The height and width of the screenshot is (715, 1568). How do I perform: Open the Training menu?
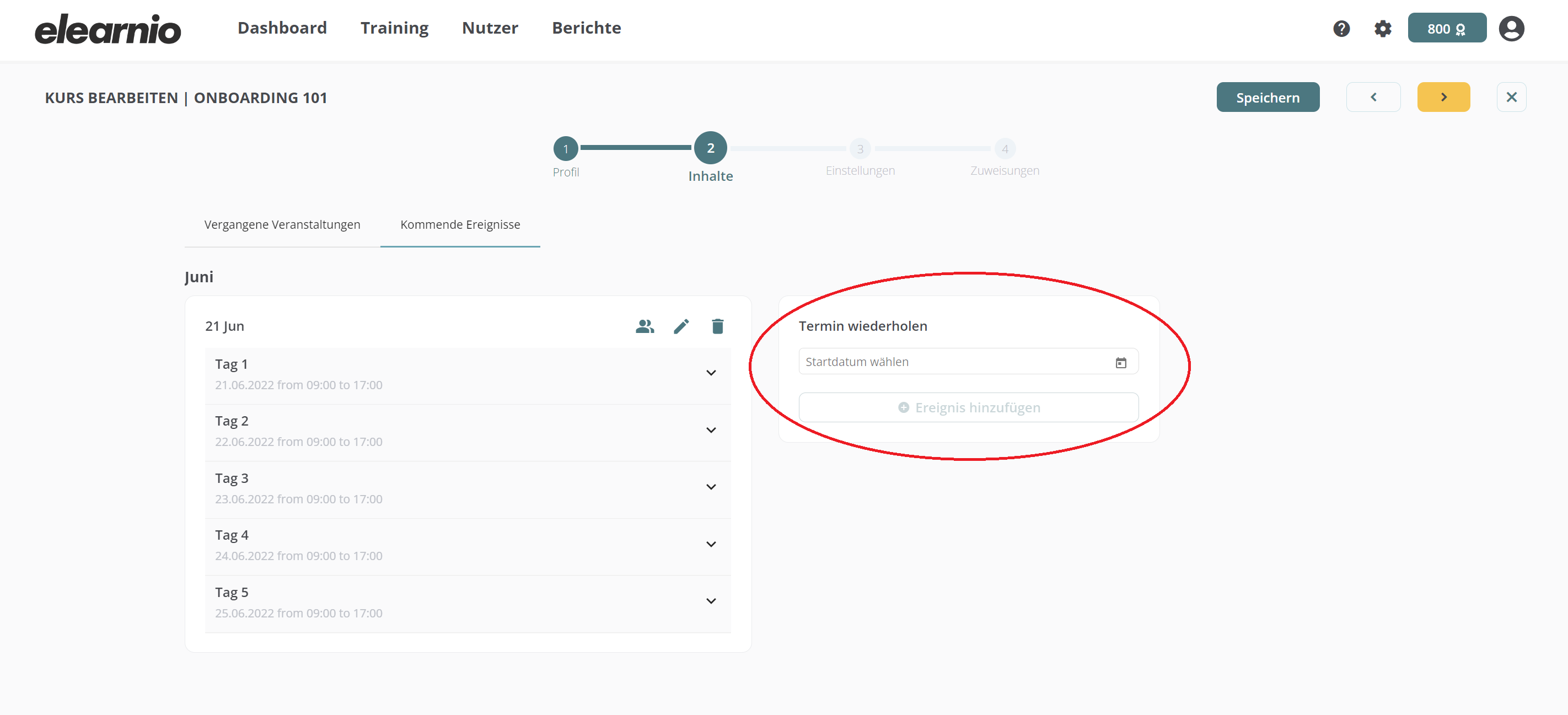coord(394,28)
